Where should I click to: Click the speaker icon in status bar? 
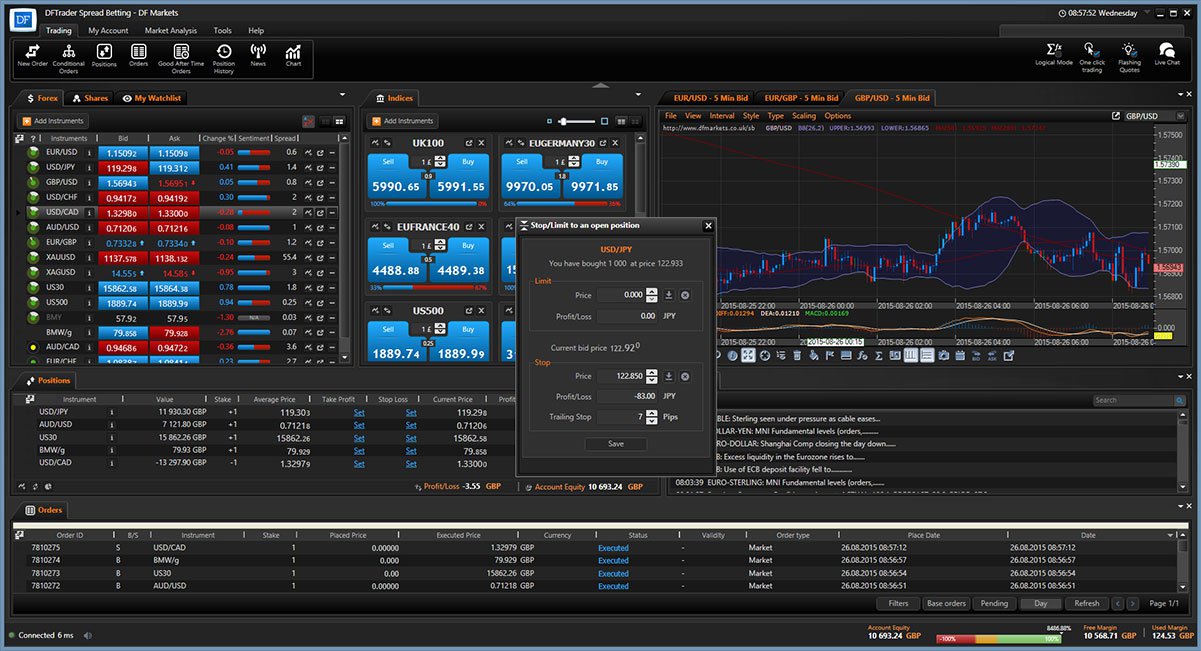(88, 635)
